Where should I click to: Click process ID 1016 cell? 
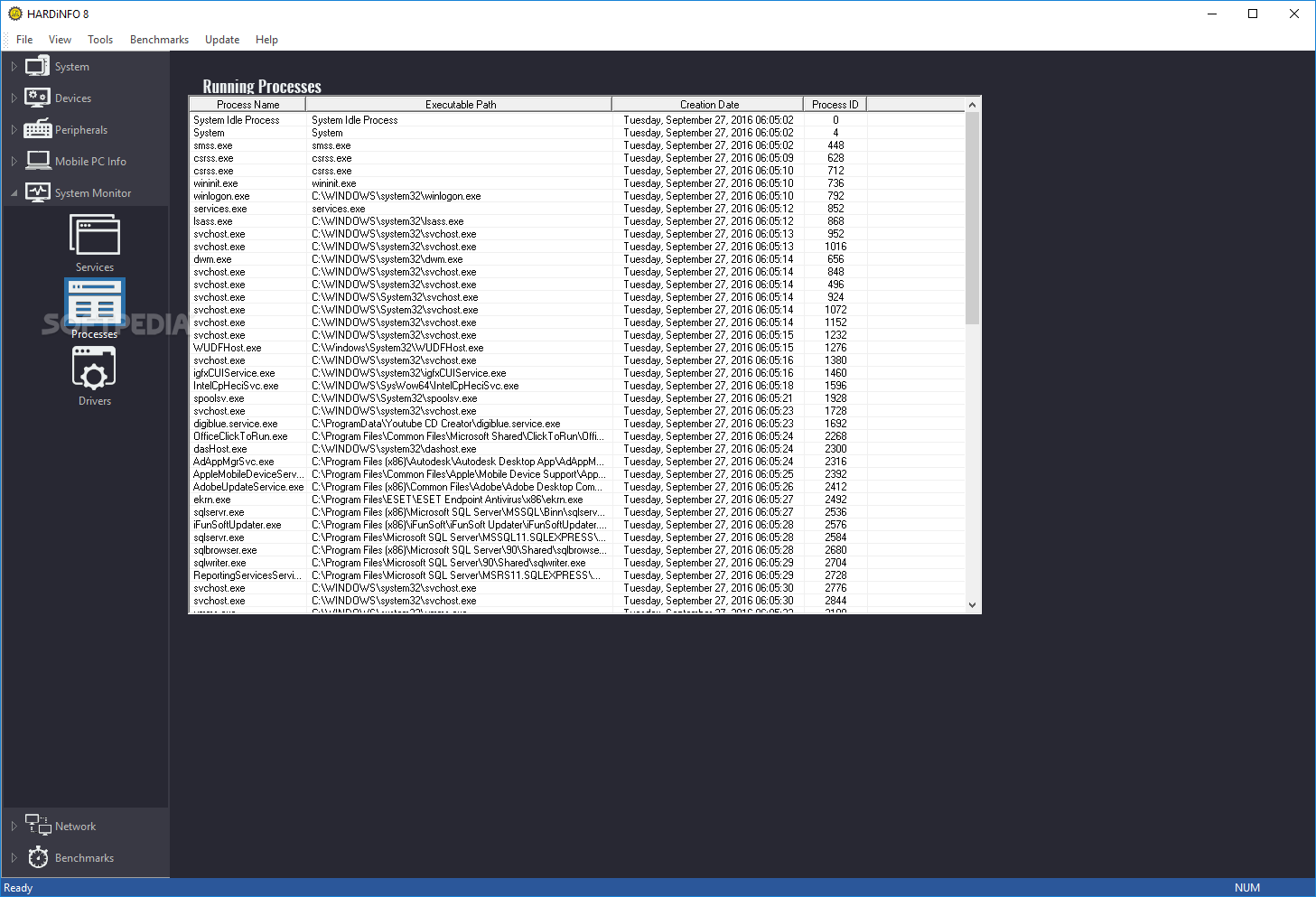pyautogui.click(x=835, y=247)
